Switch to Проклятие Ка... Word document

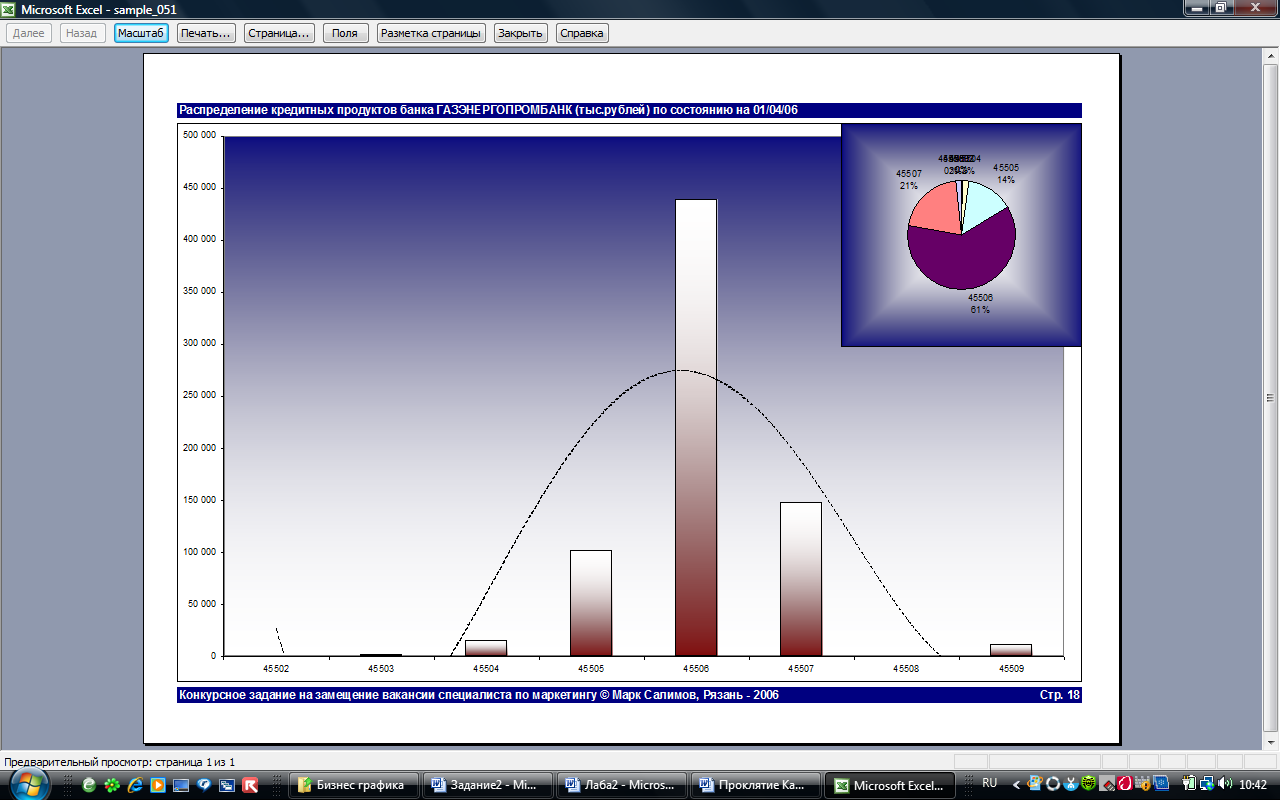756,785
